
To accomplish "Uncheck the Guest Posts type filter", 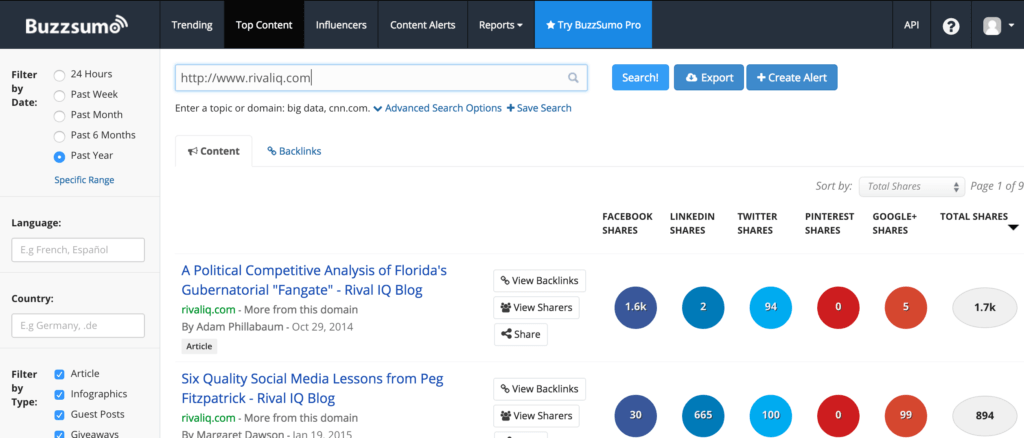I will pos(59,415).
